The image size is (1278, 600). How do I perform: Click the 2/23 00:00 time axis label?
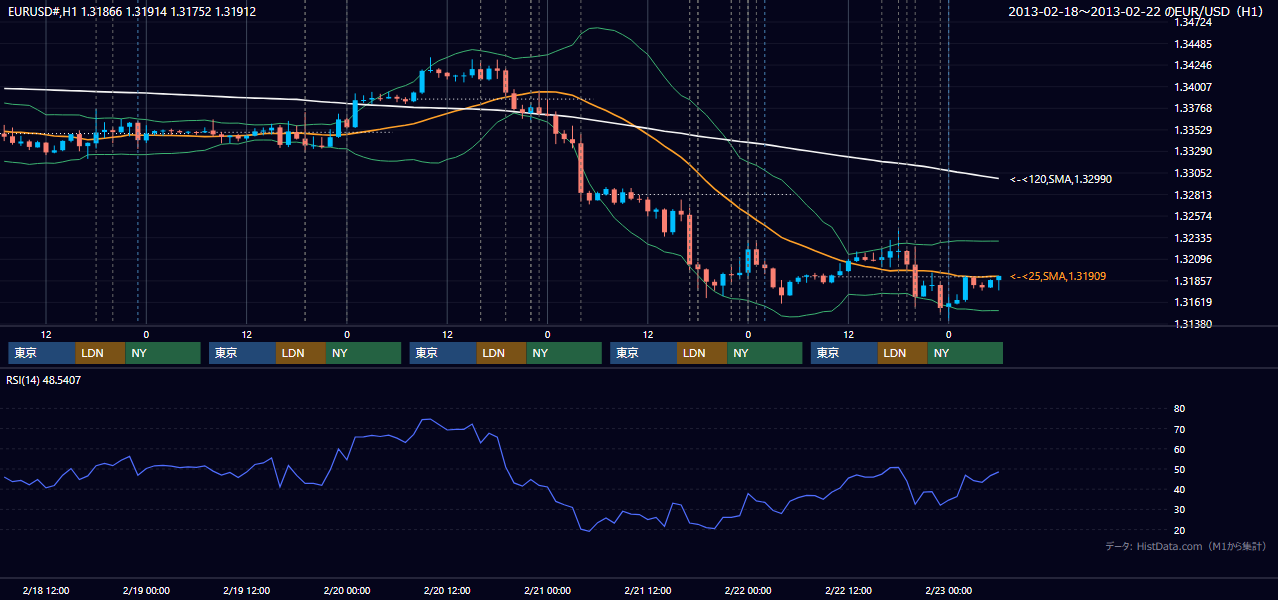(948, 590)
